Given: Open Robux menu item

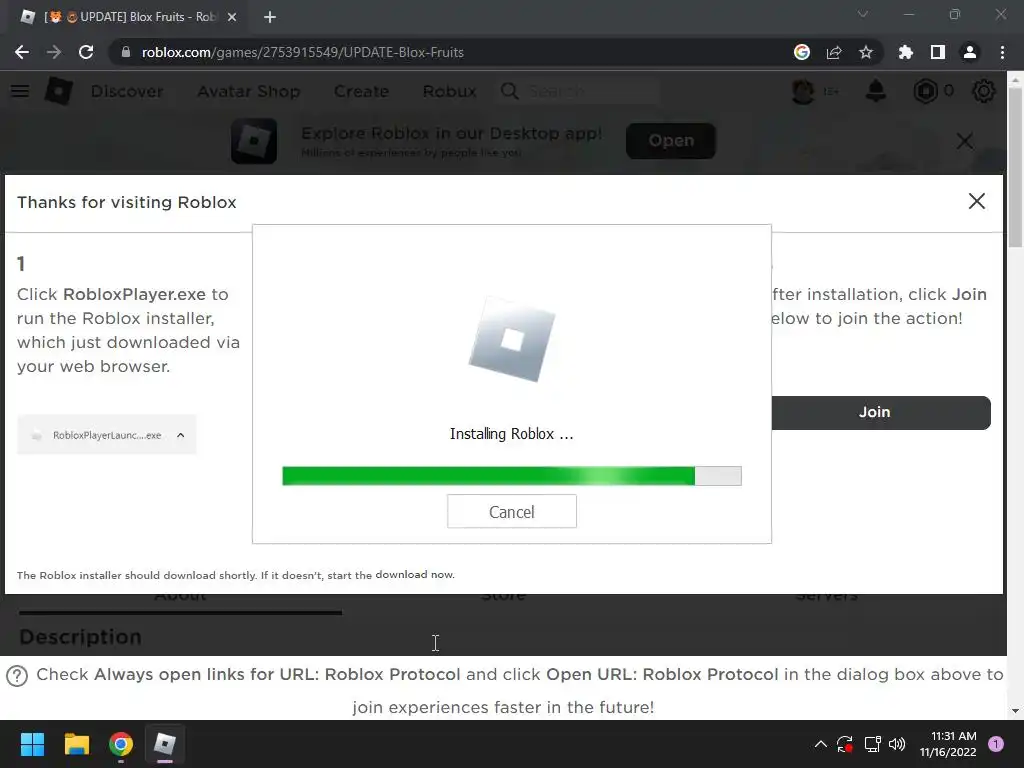Looking at the screenshot, I should click(x=449, y=91).
